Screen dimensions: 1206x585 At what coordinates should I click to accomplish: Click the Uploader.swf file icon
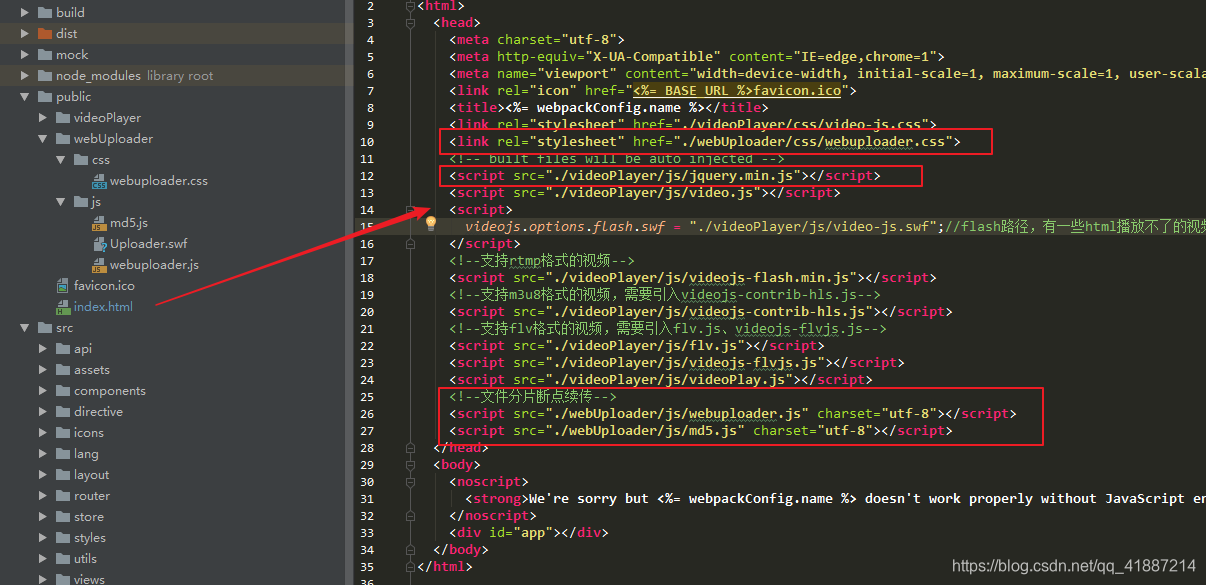click(97, 243)
